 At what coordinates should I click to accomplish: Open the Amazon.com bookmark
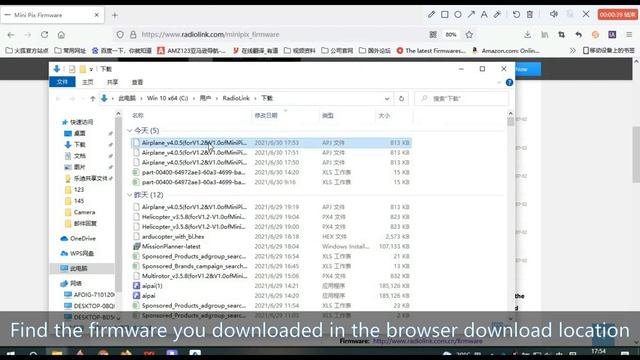[505, 51]
